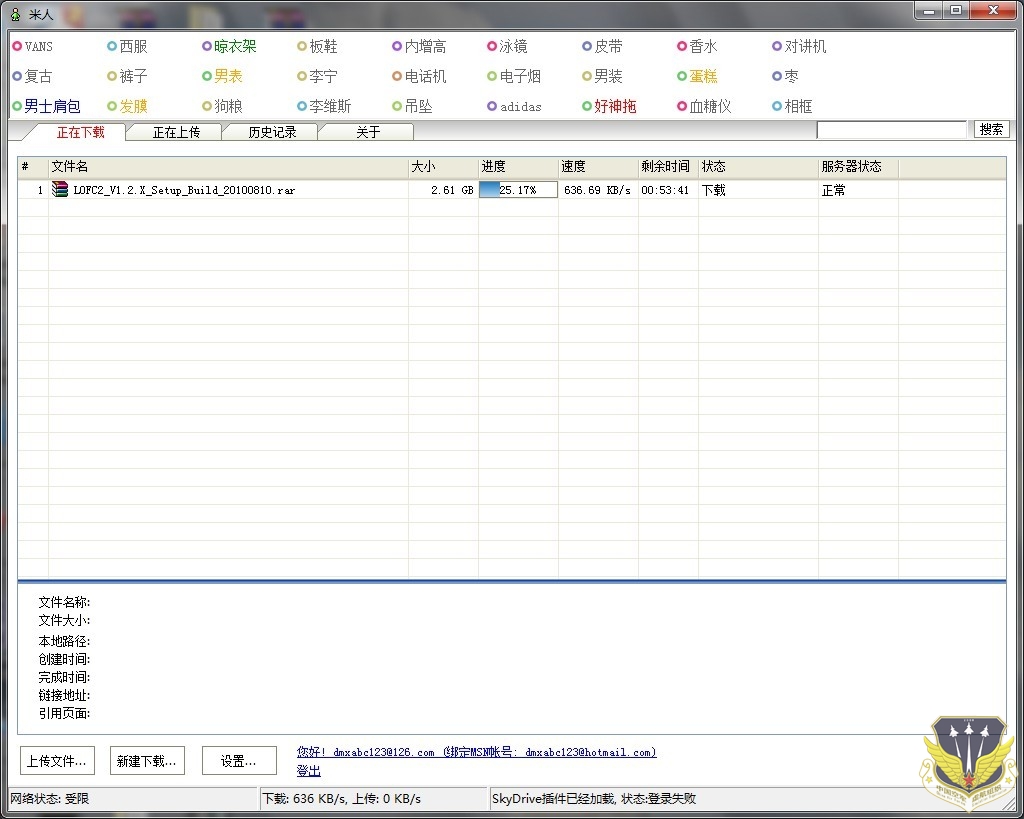Click the 搜索 button
Image resolution: width=1024 pixels, height=819 pixels.
click(x=991, y=129)
